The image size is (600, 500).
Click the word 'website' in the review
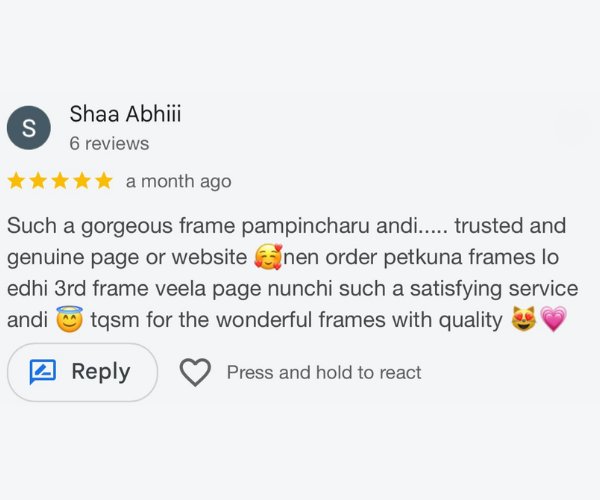pyautogui.click(x=208, y=258)
